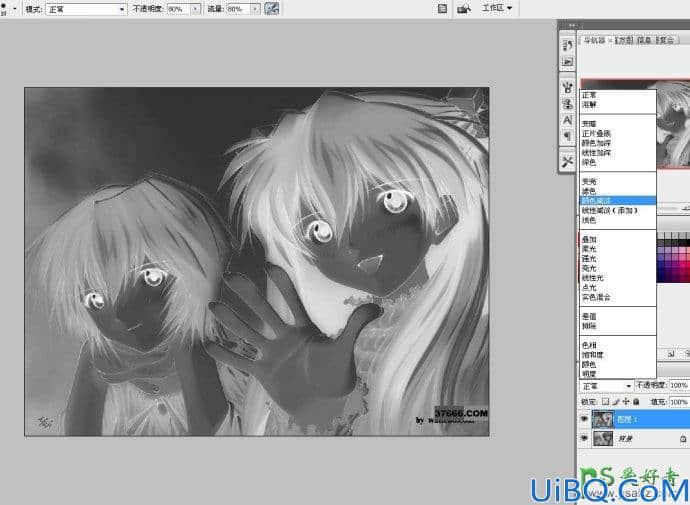Select 线性加深 Linear Burn blend mode
690x505 pixels.
coord(618,153)
